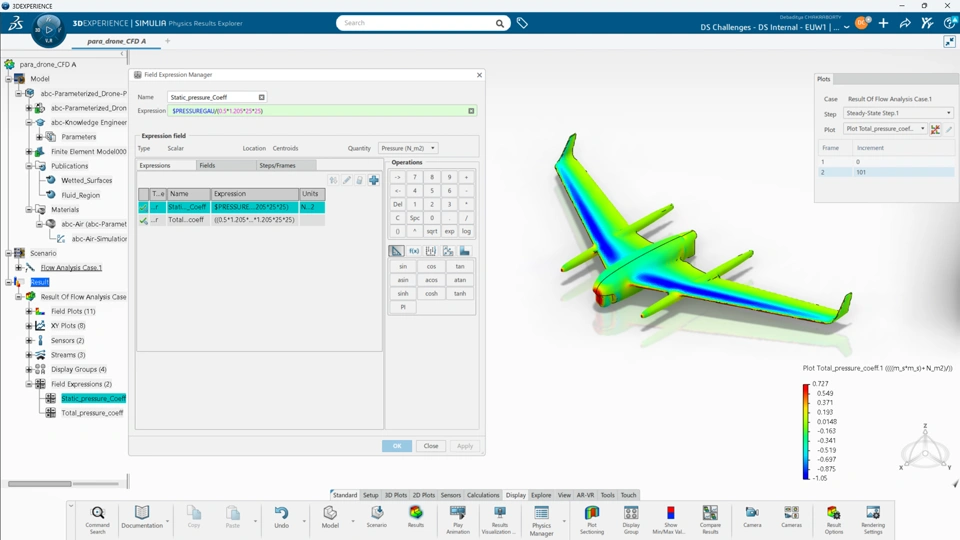Click the Display Group toolbar icon
The width and height of the screenshot is (960, 540).
click(631, 514)
